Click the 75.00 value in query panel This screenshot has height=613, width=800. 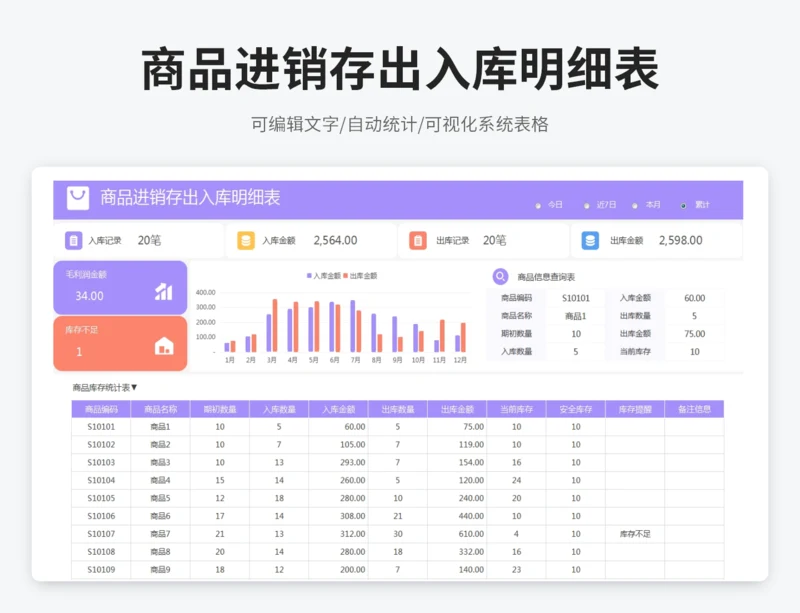click(694, 334)
